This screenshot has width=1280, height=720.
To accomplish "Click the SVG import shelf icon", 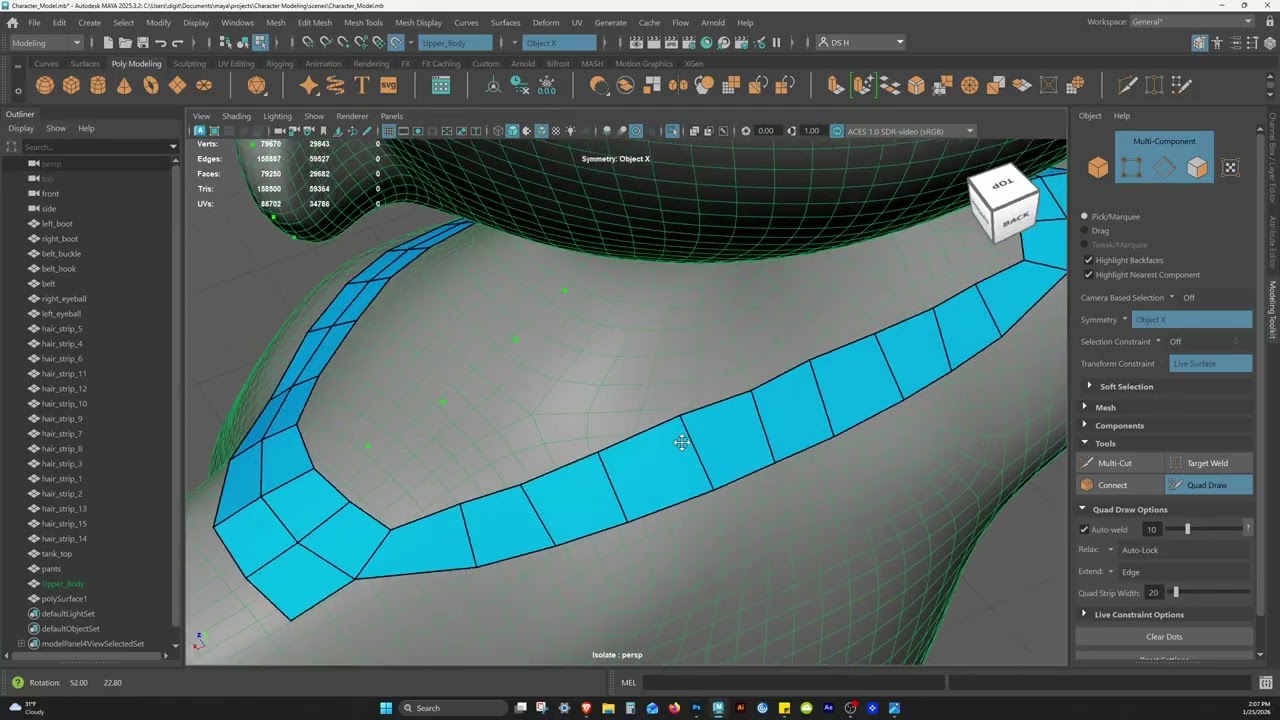I will pos(388,85).
